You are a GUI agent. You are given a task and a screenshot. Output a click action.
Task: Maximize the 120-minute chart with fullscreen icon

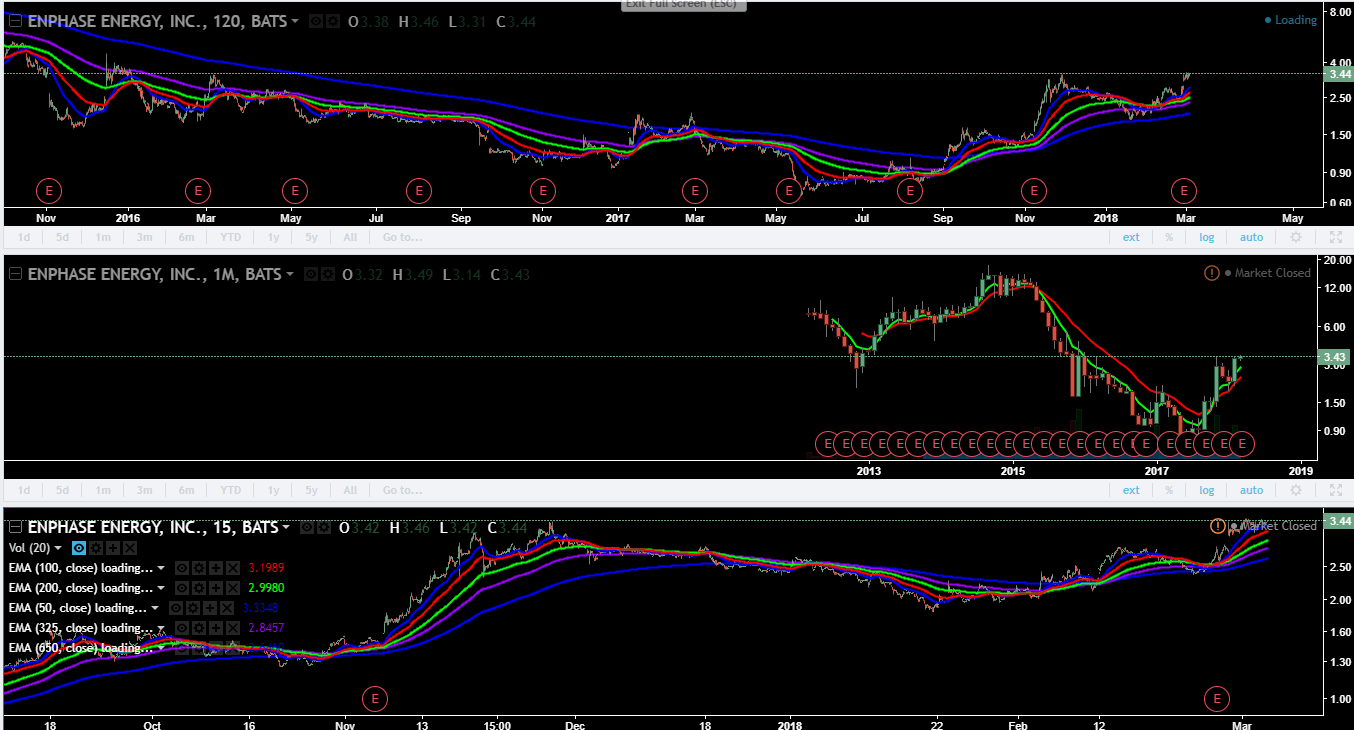[x=1336, y=237]
